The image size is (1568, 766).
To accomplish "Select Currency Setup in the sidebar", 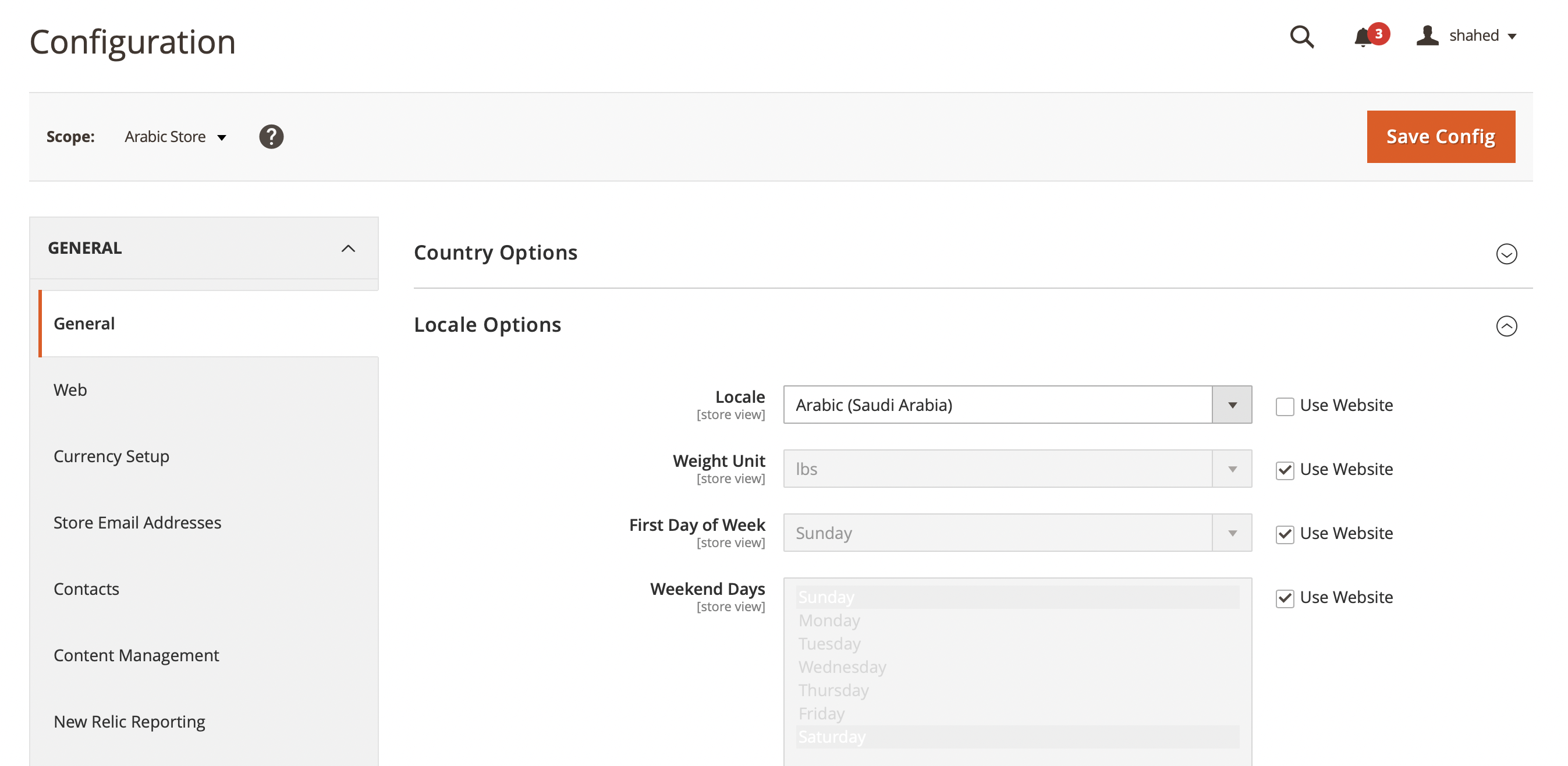I will (111, 456).
